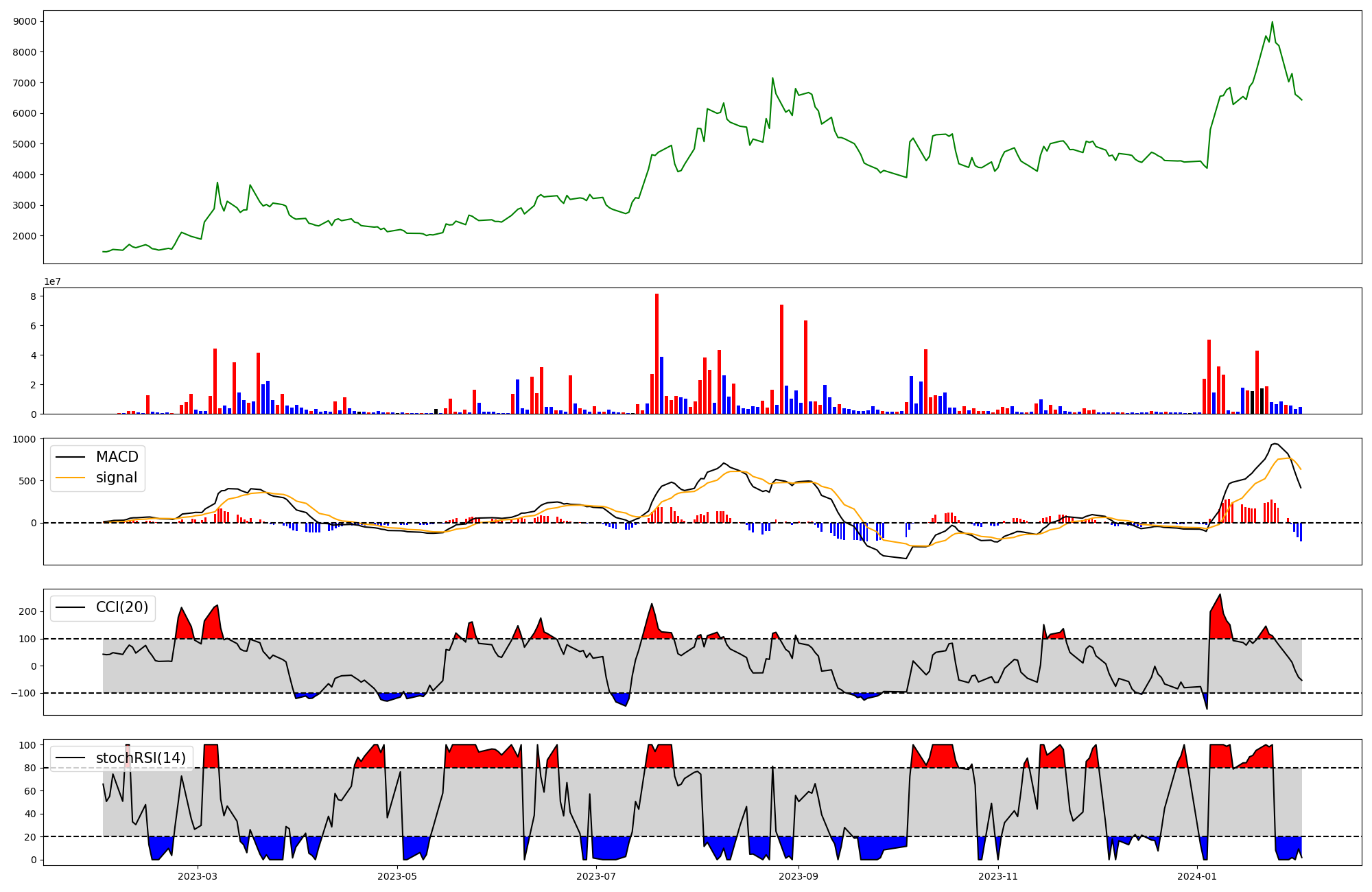Click the 2023-11 x-axis date label
The image size is (1372, 892).
pos(997,876)
